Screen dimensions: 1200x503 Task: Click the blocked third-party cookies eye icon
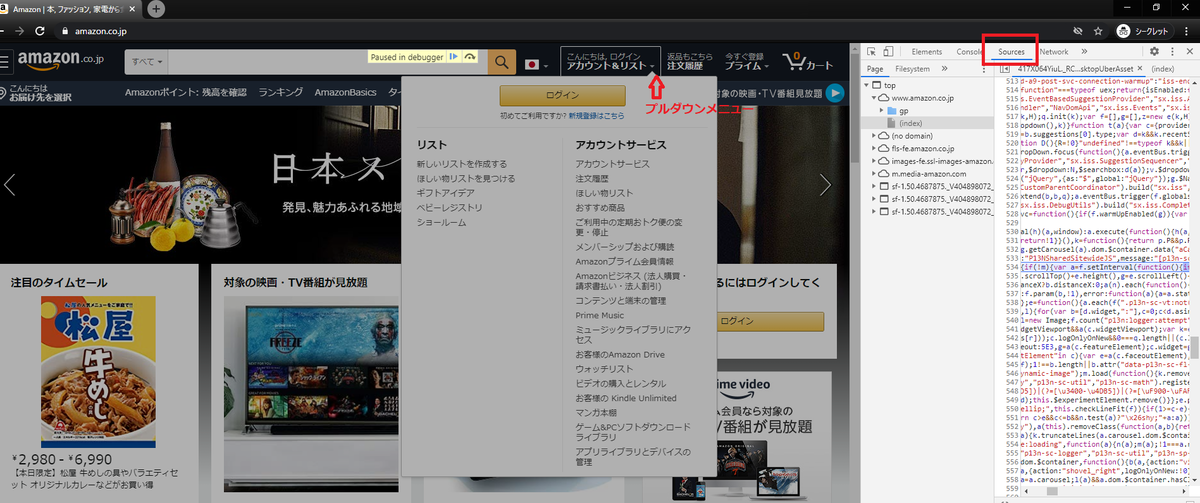point(1078,31)
